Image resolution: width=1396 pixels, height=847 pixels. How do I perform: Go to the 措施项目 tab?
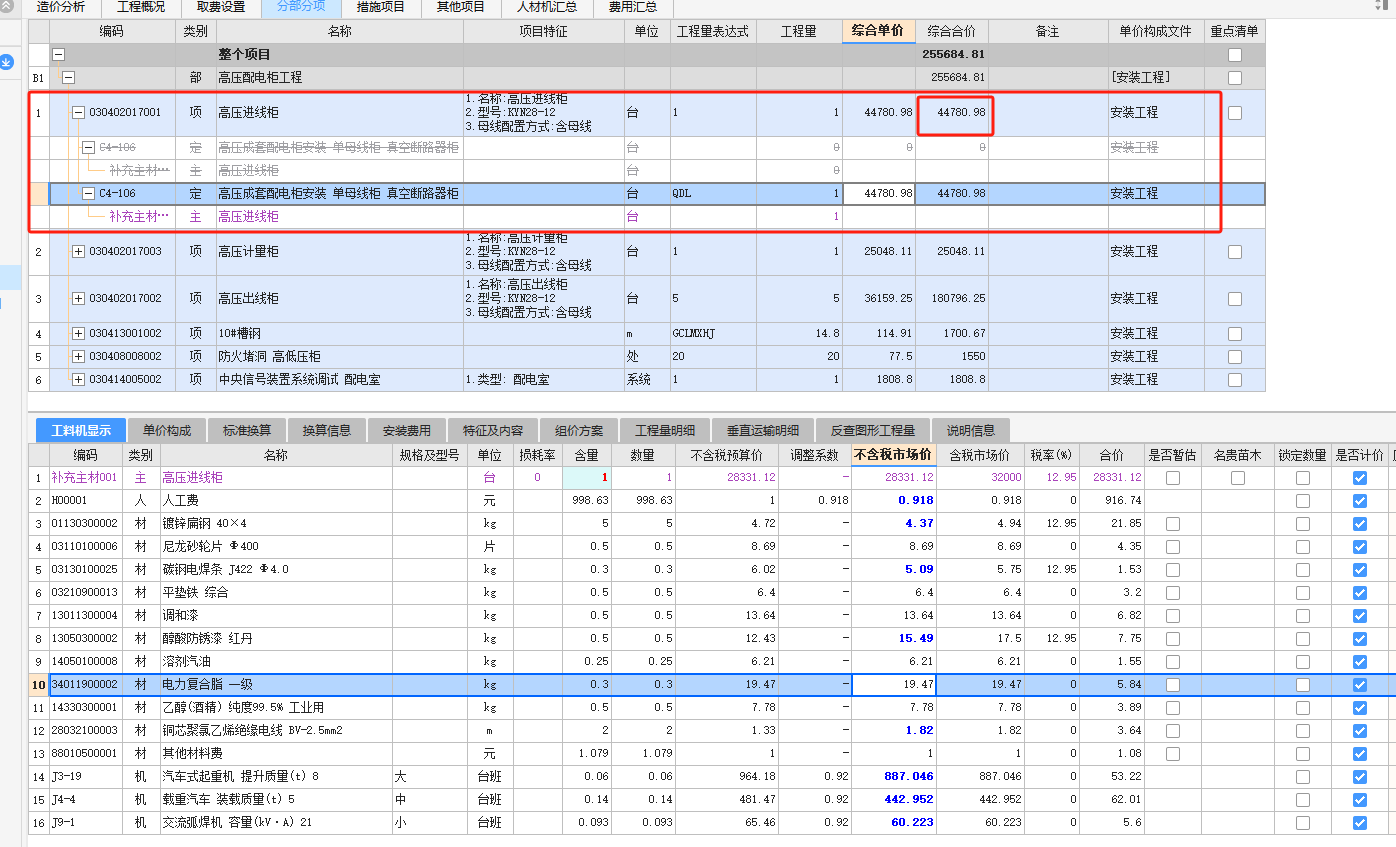(381, 7)
